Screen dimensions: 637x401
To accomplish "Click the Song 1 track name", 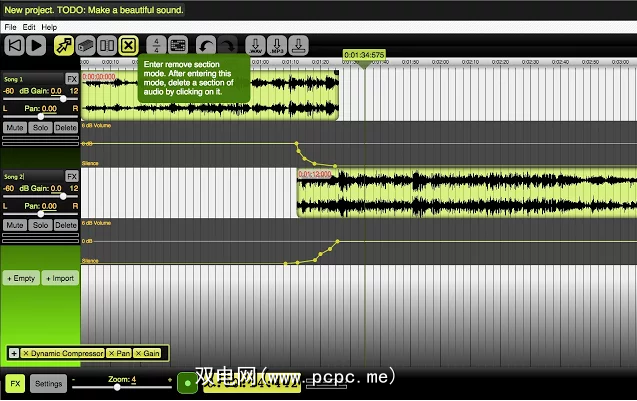I will click(14, 79).
